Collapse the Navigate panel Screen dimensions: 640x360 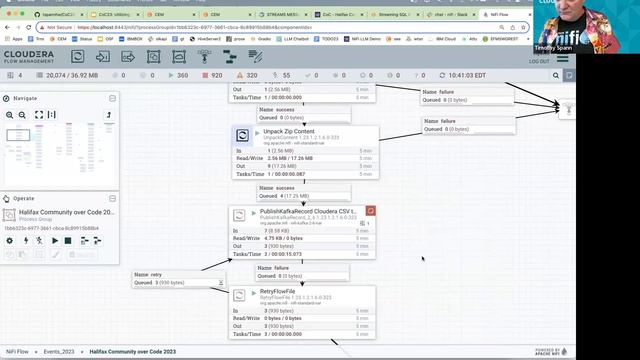112,98
